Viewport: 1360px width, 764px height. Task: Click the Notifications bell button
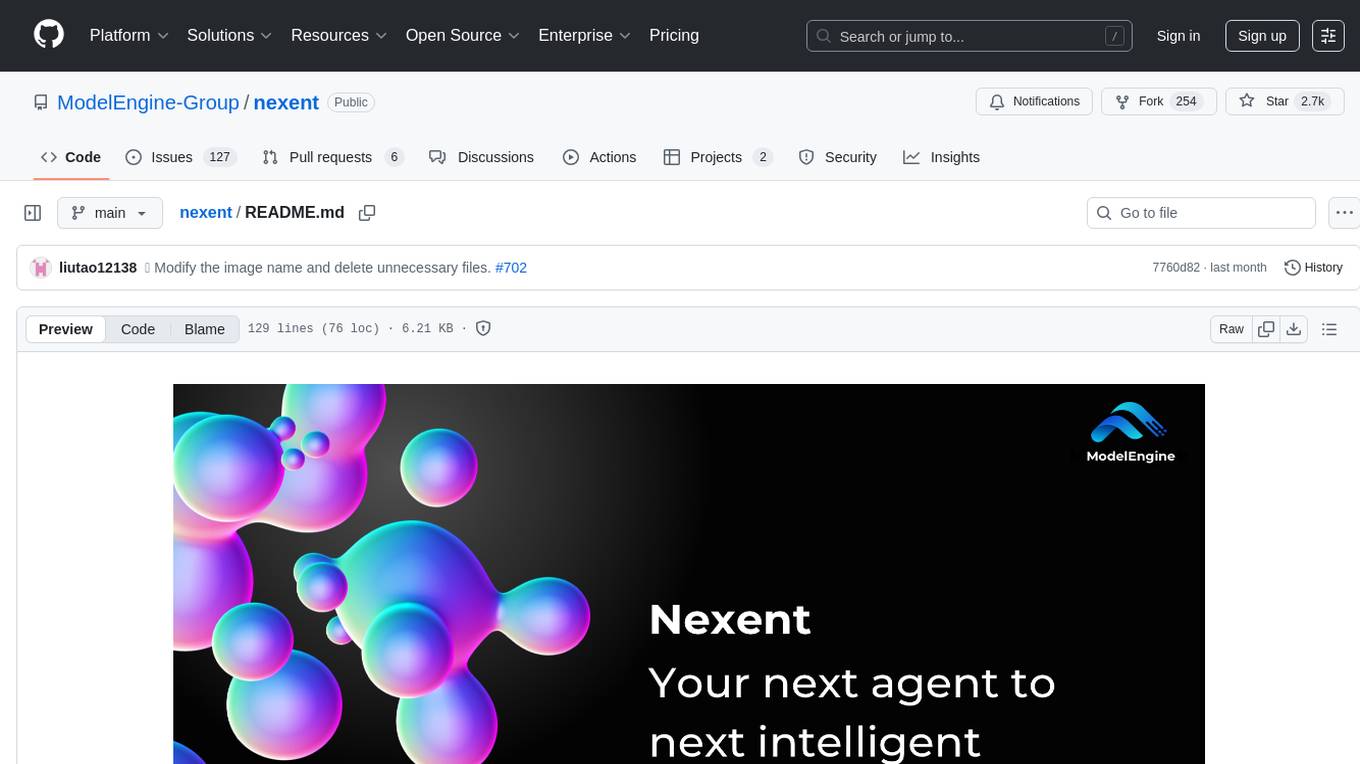pyautogui.click(x=1034, y=102)
